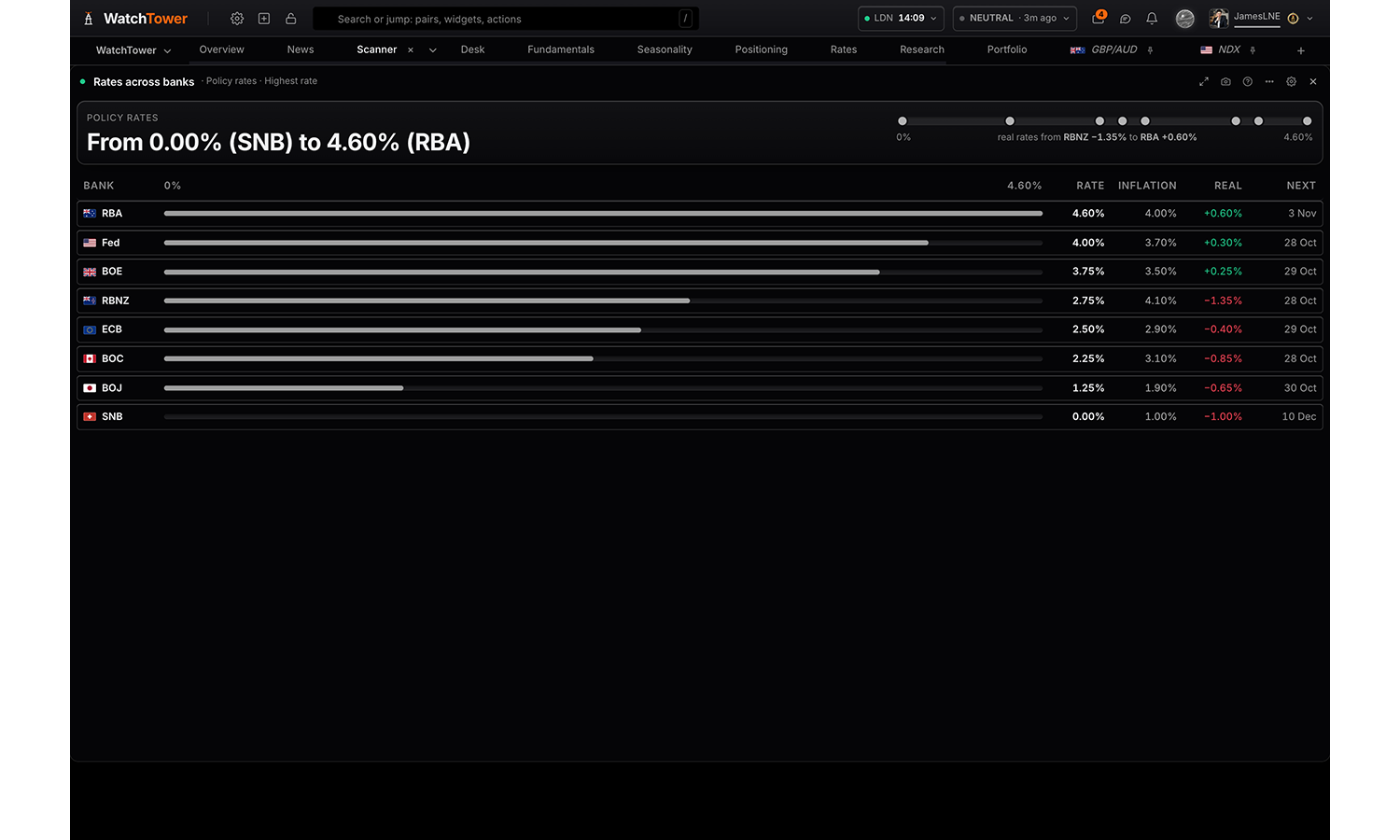Open the inbox icon with badge 4

click(x=1099, y=18)
